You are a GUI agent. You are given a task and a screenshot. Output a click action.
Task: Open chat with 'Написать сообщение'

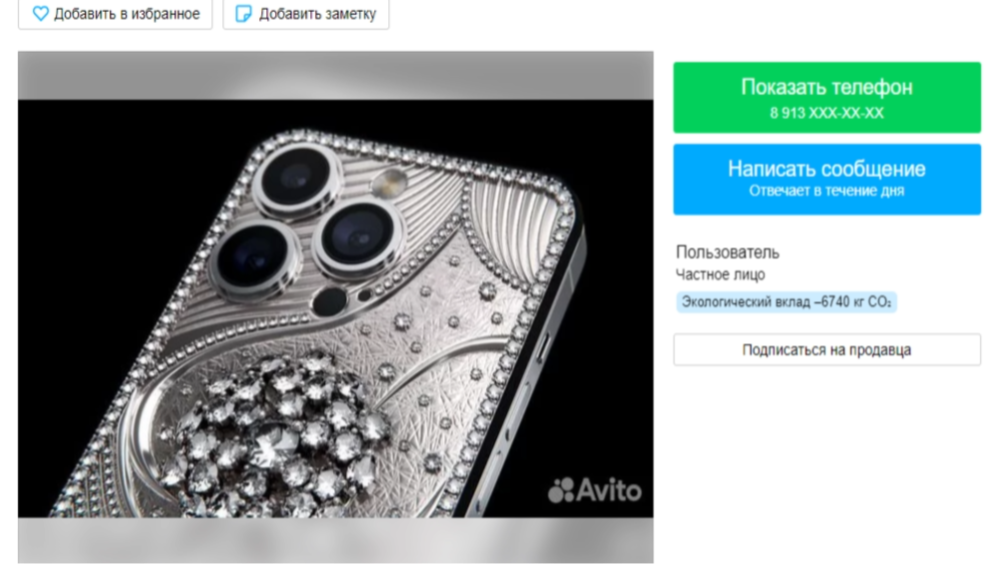tap(826, 169)
